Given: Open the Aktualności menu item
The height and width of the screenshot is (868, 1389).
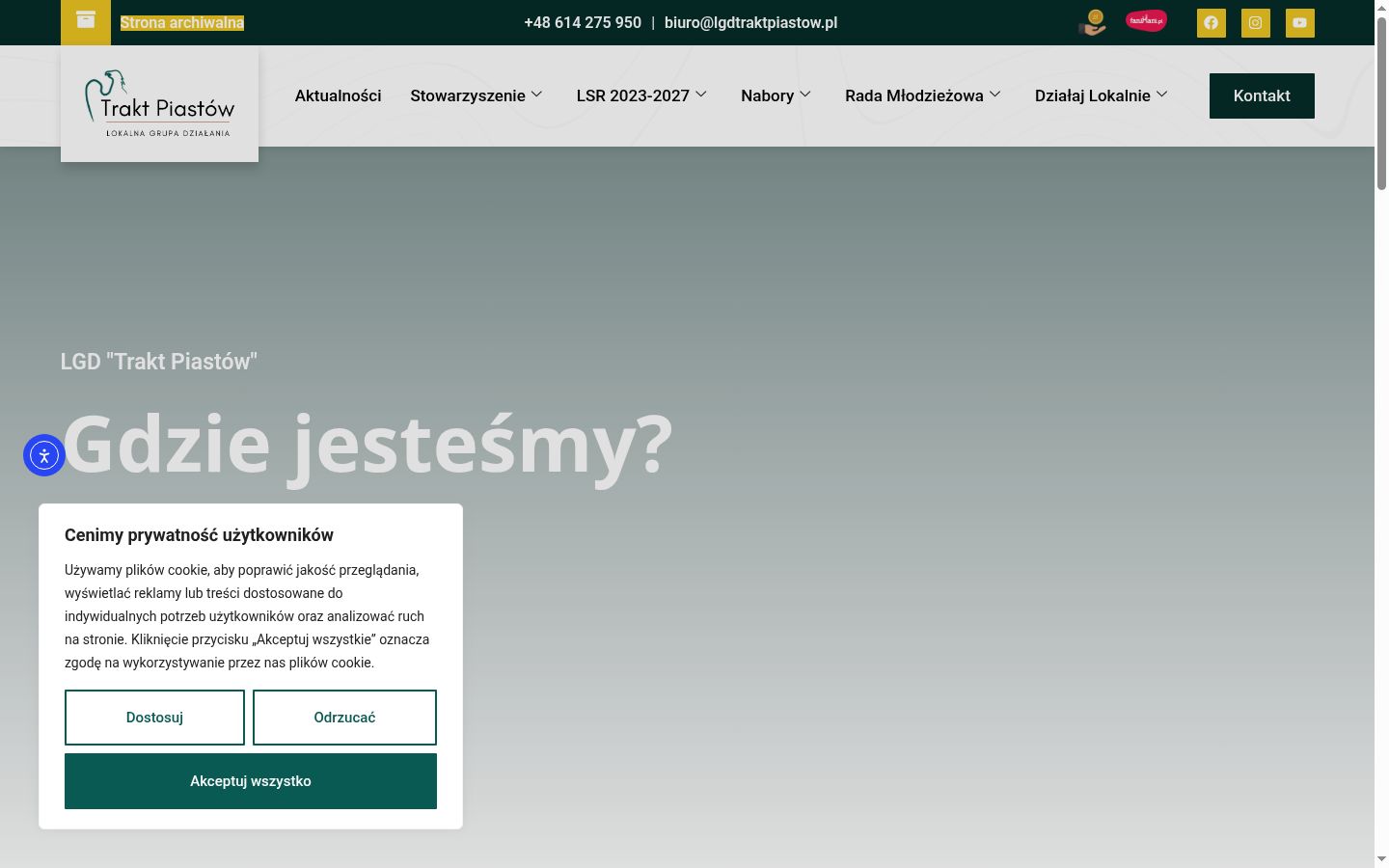Looking at the screenshot, I should 338,95.
